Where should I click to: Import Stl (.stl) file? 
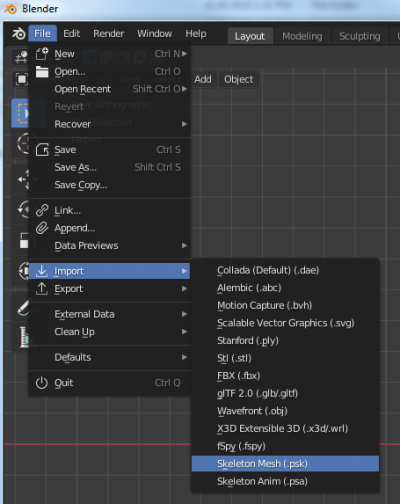(x=285, y=358)
